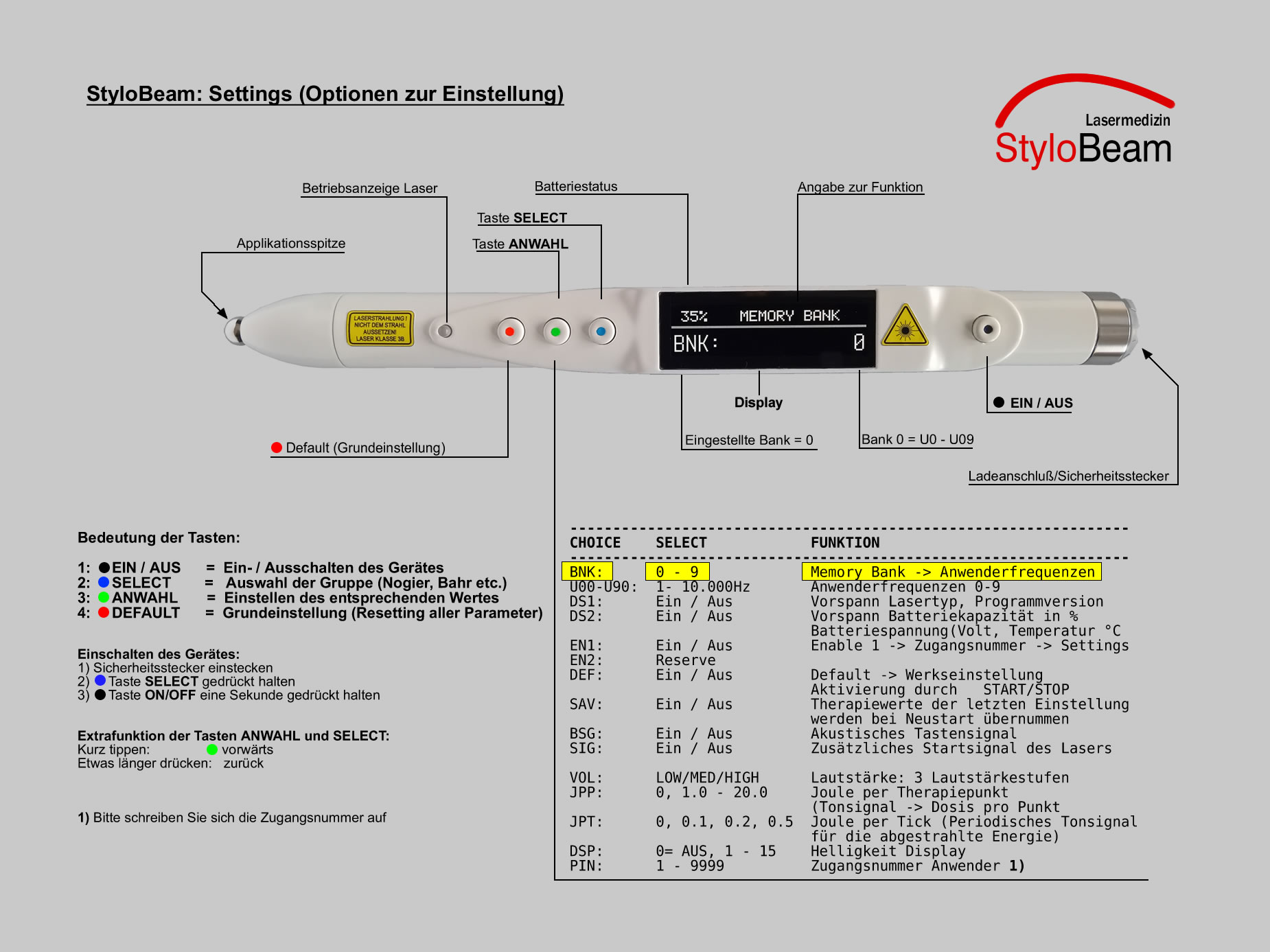Click the Taste SELECT label
This screenshot has height=952, width=1270.
pos(522,218)
